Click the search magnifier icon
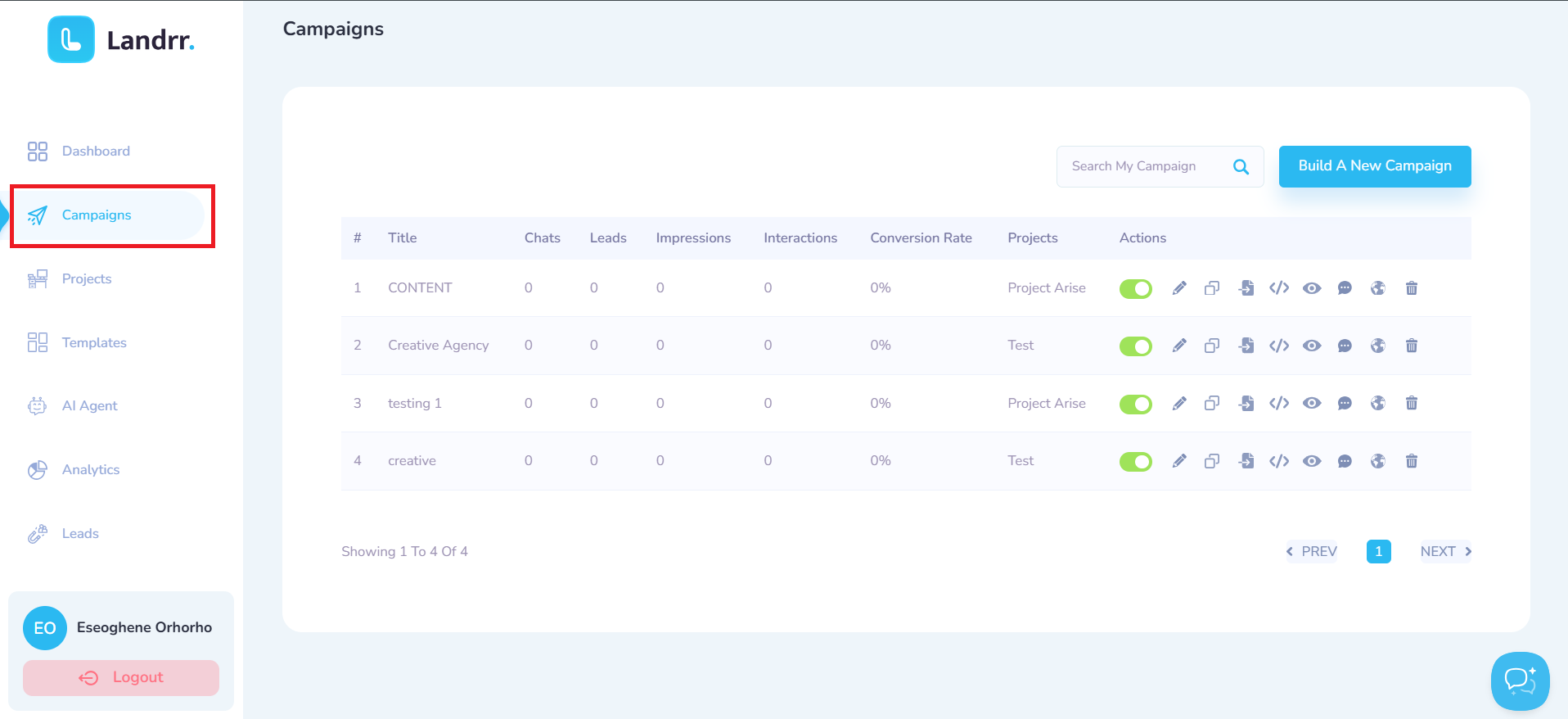 click(1241, 166)
